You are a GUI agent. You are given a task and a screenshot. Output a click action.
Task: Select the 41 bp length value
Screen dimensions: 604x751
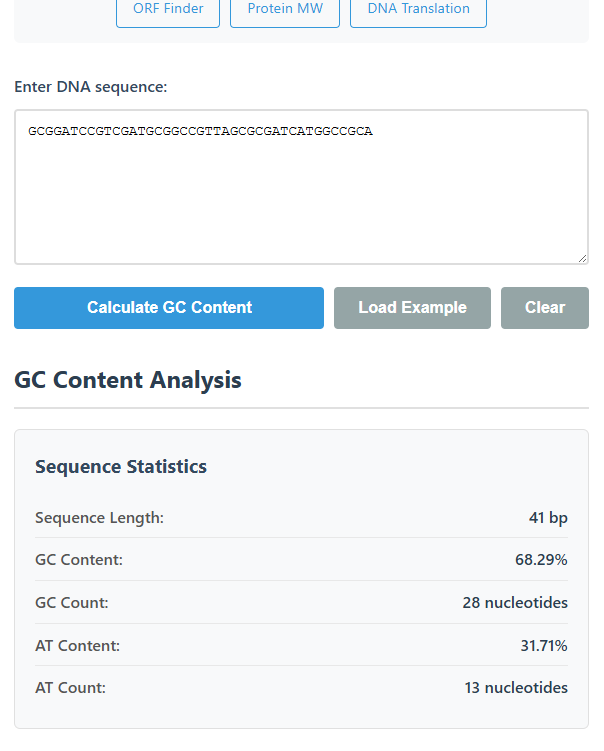coord(548,518)
